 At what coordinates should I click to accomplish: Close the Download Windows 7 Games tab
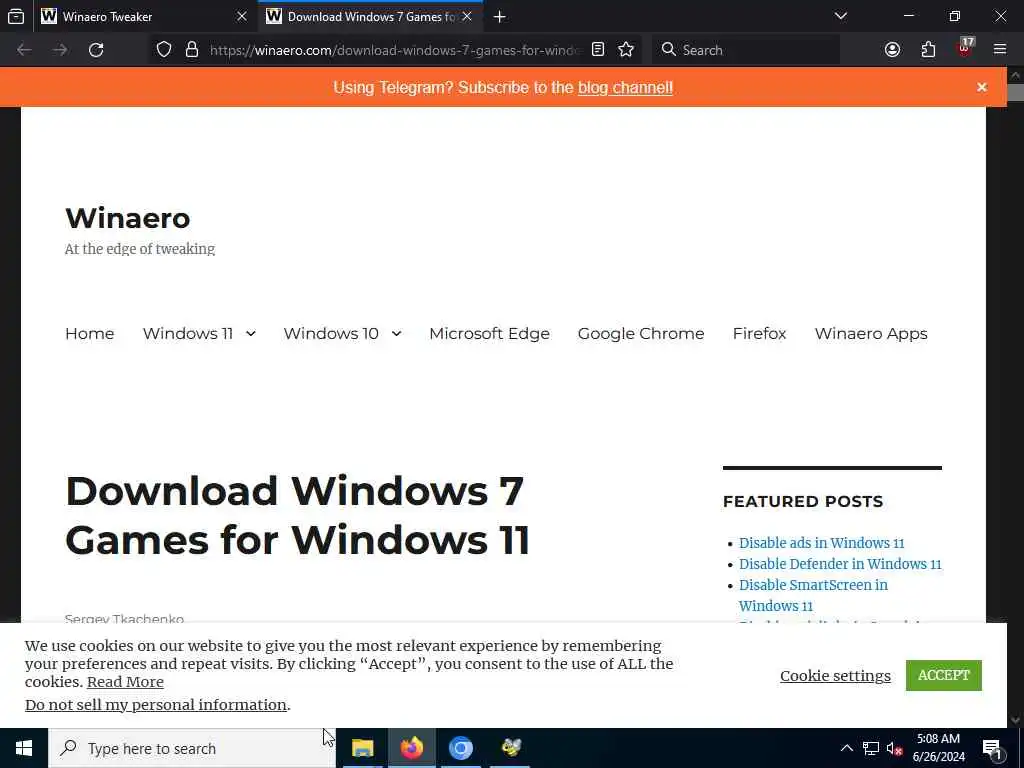[467, 16]
